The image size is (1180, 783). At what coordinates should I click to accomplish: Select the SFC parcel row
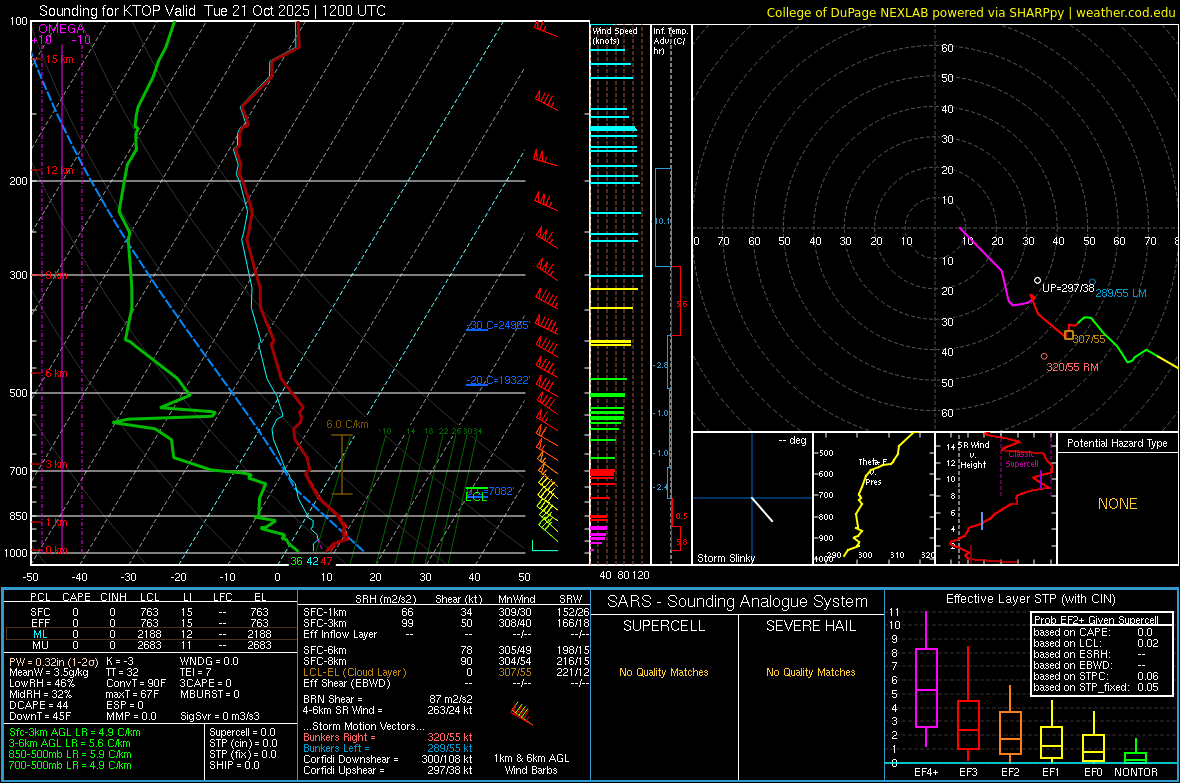click(x=151, y=613)
